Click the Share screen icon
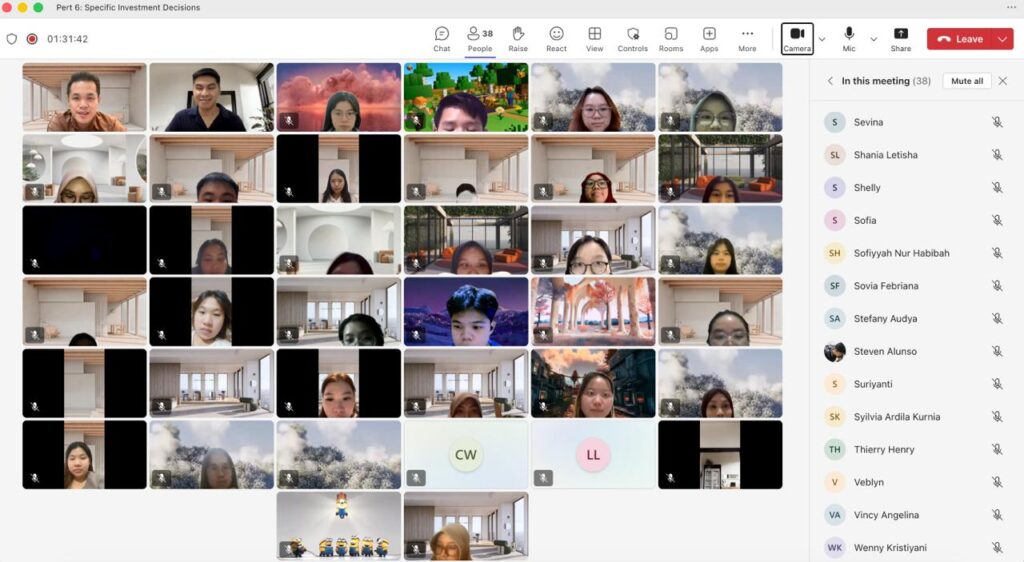1024x562 pixels. pyautogui.click(x=901, y=38)
